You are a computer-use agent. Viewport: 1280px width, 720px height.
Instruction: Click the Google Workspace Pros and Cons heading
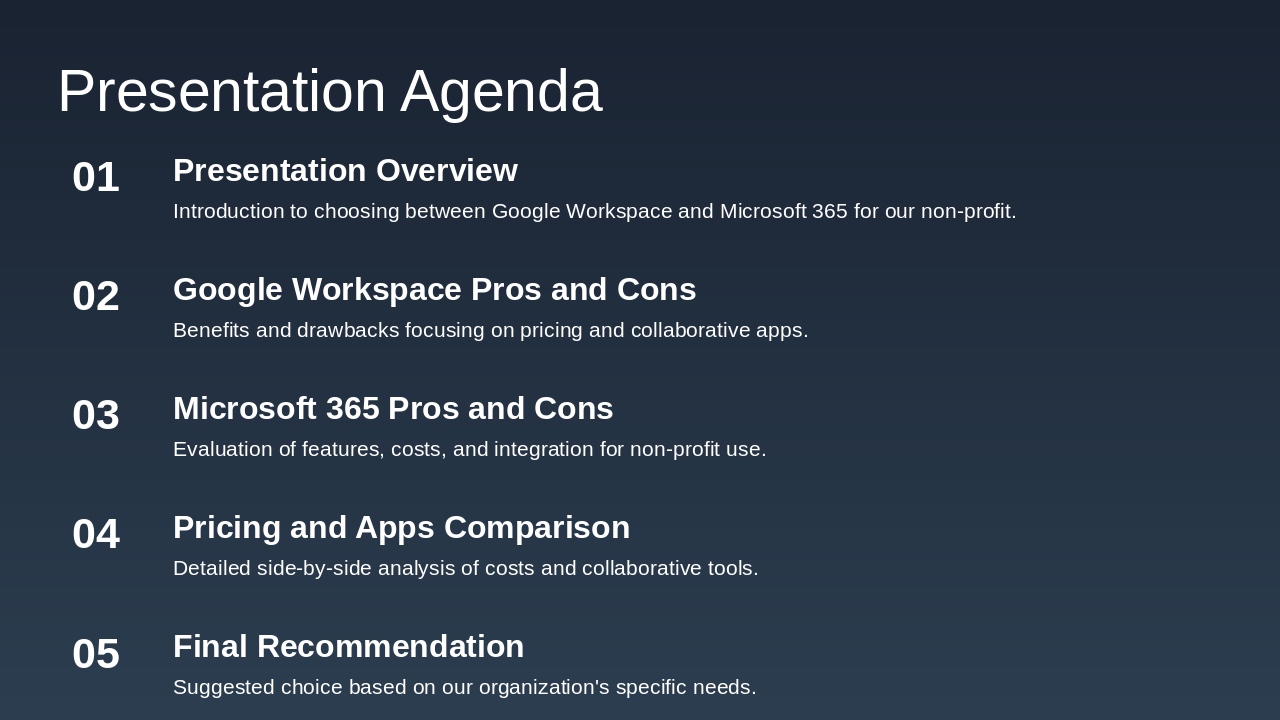coord(434,290)
